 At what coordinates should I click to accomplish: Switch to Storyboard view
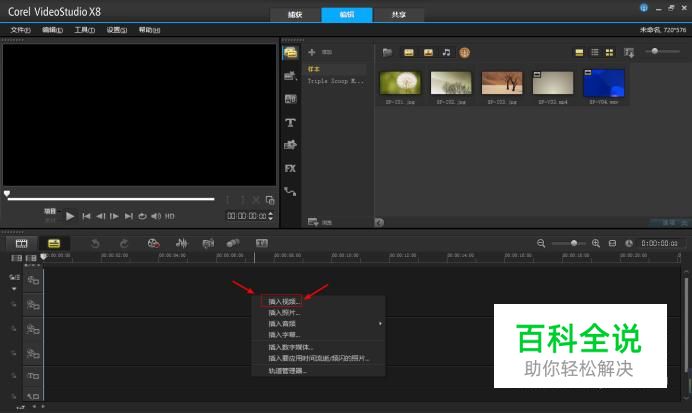click(x=22, y=243)
